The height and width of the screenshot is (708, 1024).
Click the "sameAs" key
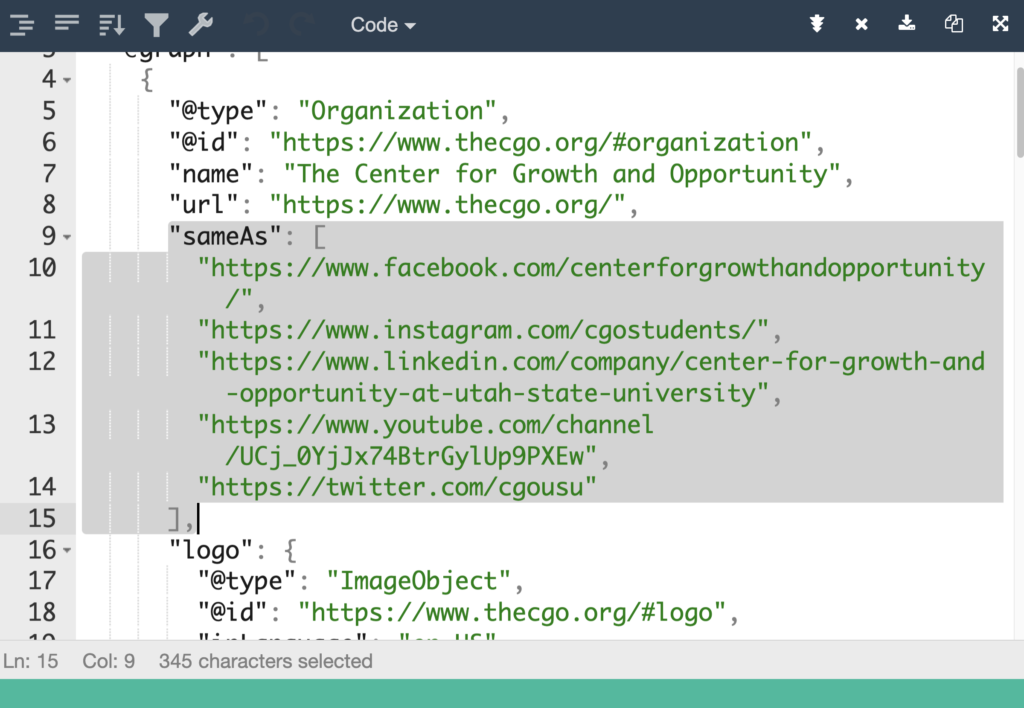point(225,236)
